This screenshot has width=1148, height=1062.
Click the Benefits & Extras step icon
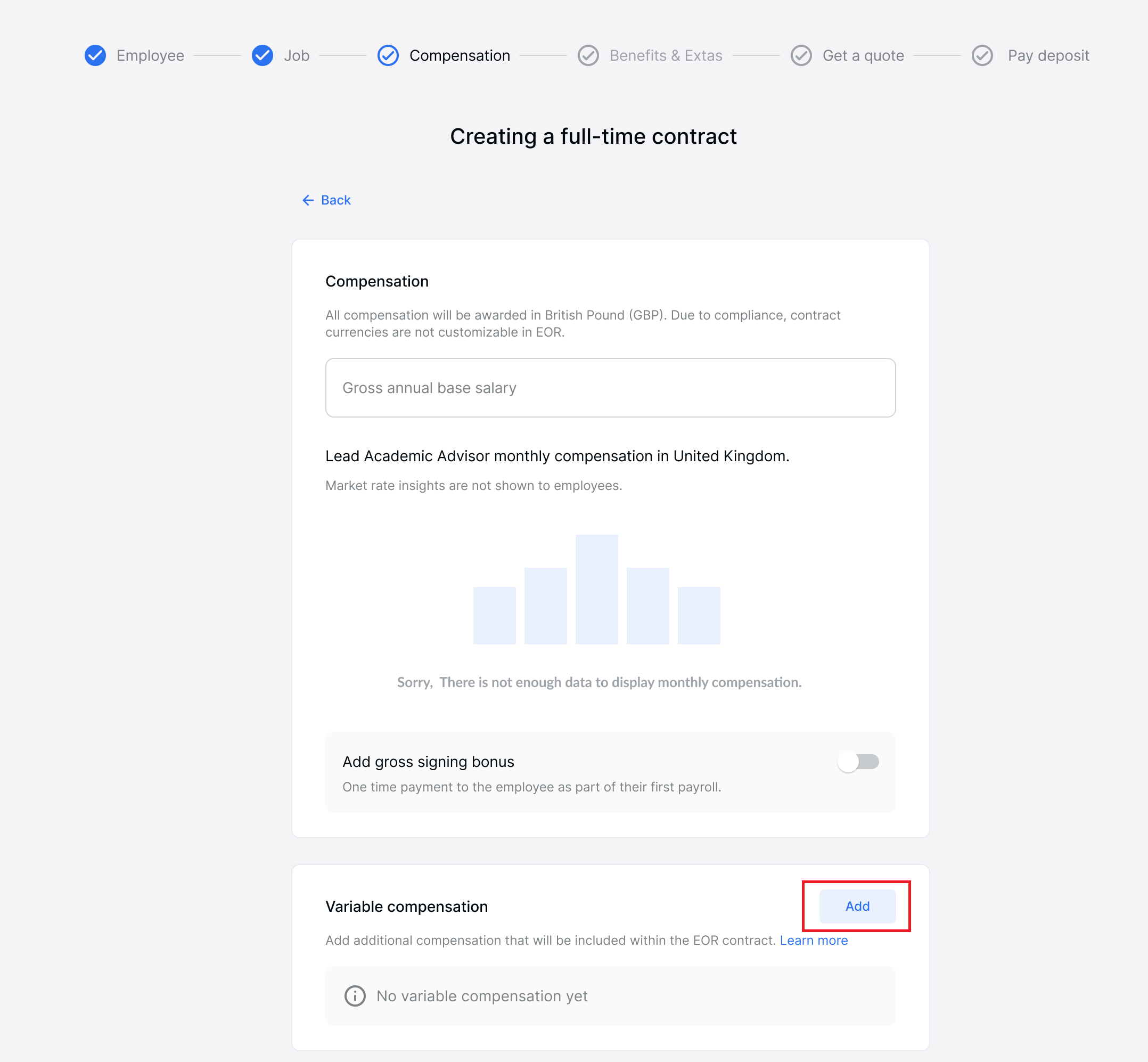[x=588, y=55]
